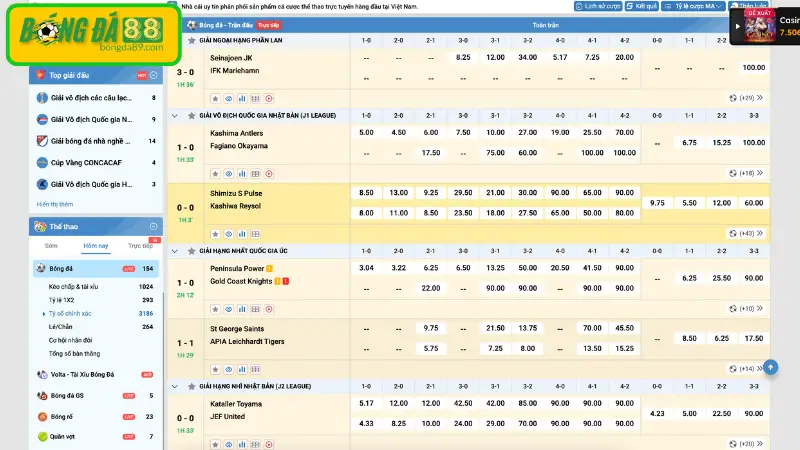Switch to the Trực tiếp tab
Viewport: 800px width, 450px height.
pos(141,246)
